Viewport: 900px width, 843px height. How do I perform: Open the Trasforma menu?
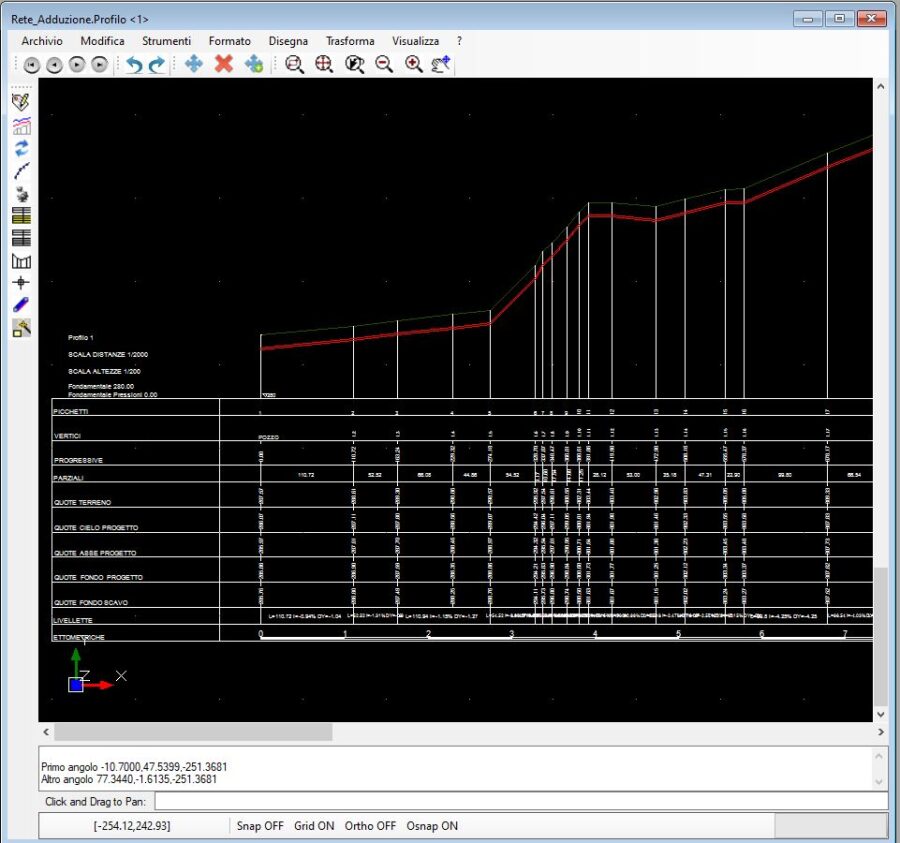click(350, 41)
